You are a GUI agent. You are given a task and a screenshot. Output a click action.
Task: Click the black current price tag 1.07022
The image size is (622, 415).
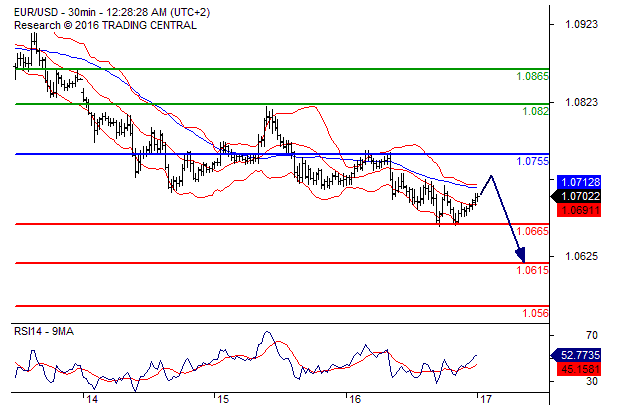click(576, 196)
